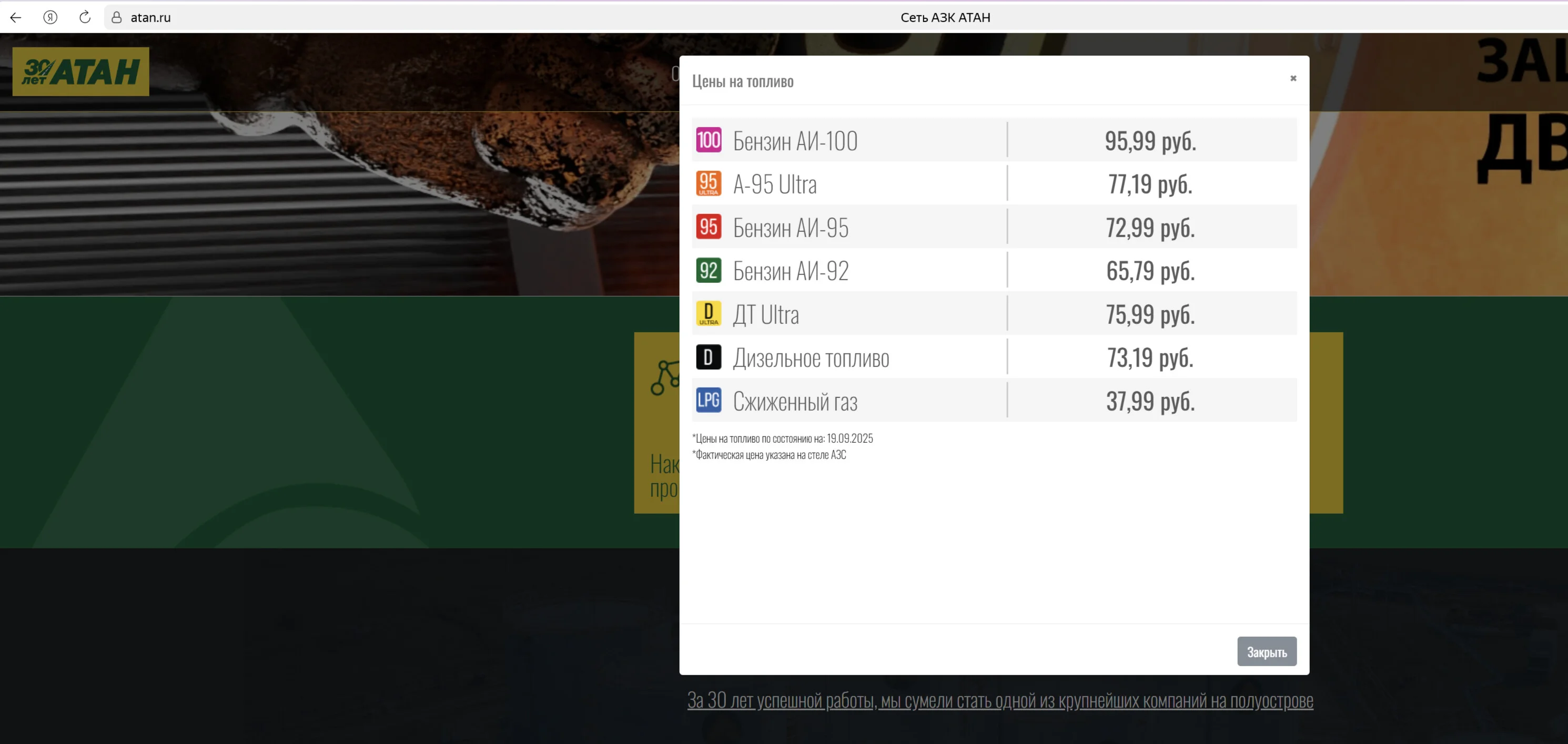The width and height of the screenshot is (1568, 744).
Task: Open the 'За 30 лет успешной работы' link
Action: click(x=1000, y=701)
